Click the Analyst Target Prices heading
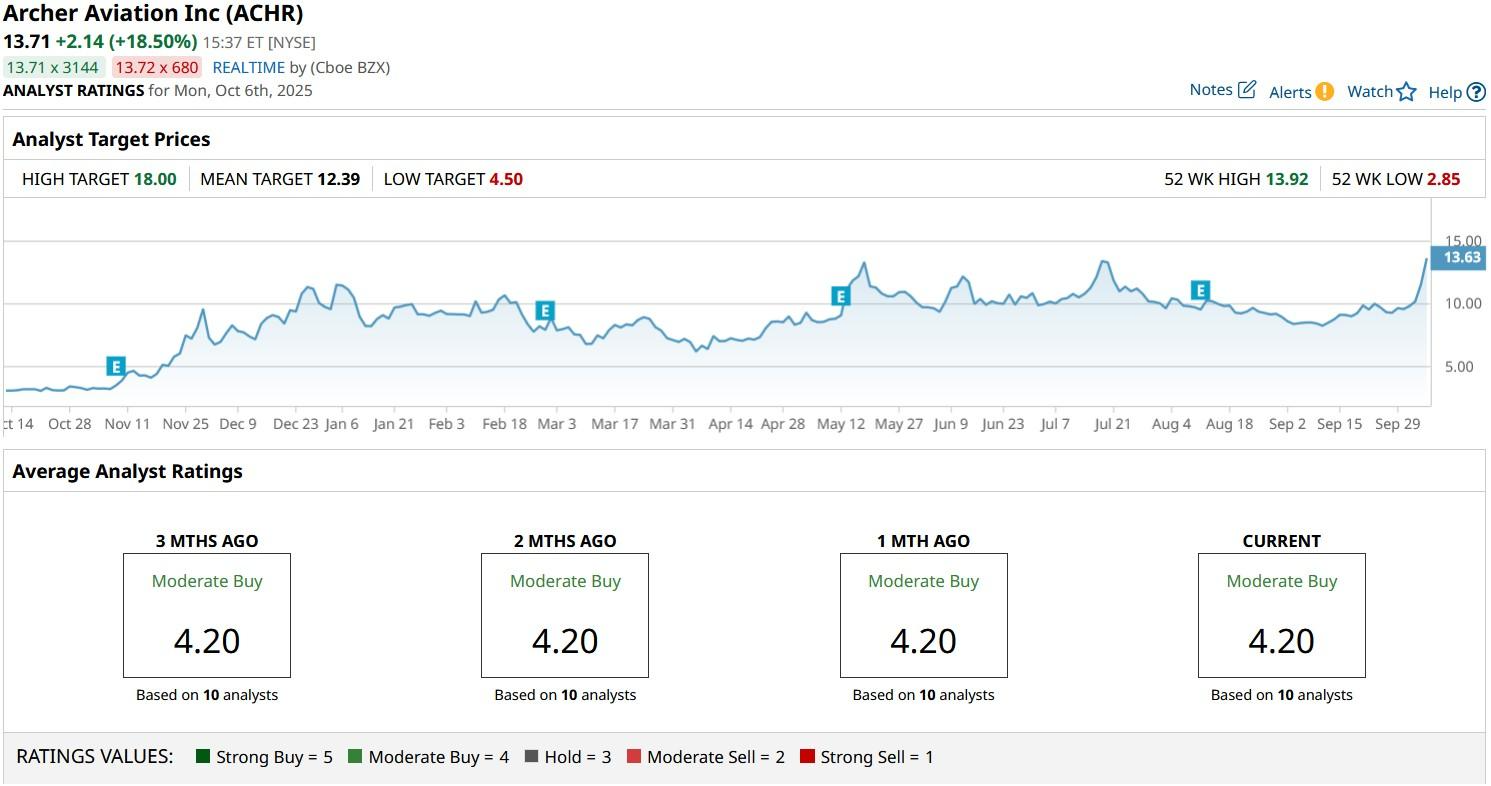The height and width of the screenshot is (786, 1491). pyautogui.click(x=111, y=139)
